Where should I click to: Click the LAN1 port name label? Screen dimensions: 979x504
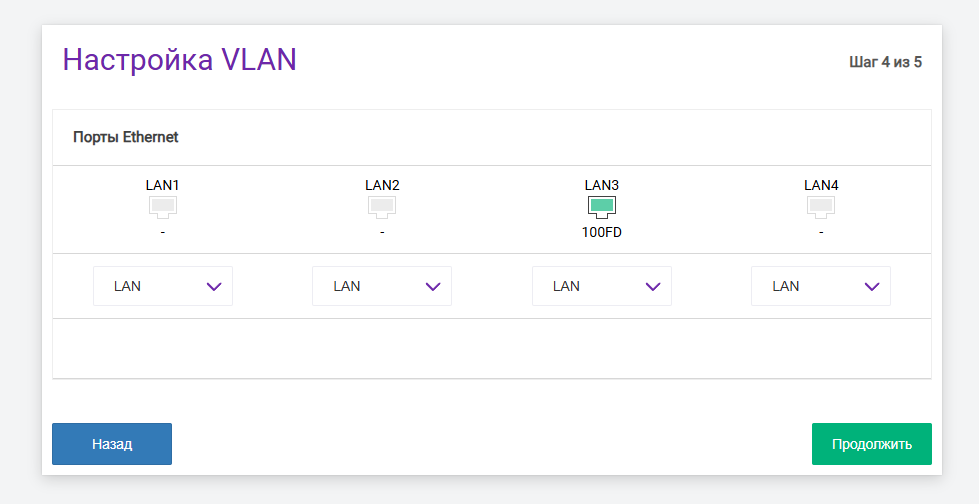tap(162, 185)
